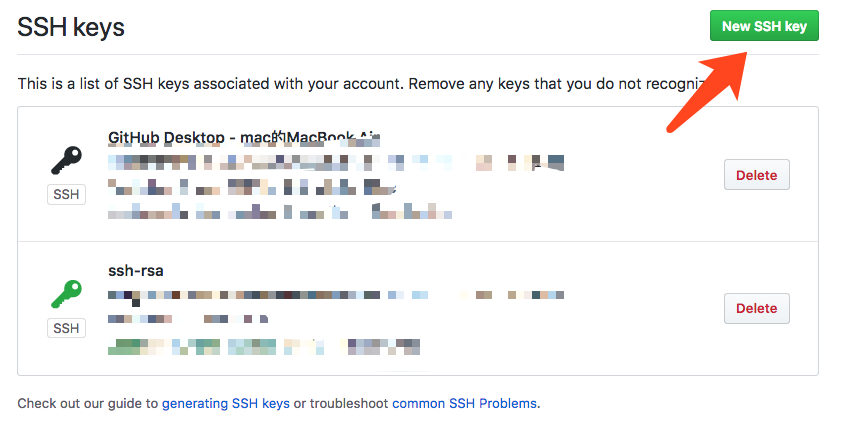
Task: Open the generating SSH keys guide link
Action: (226, 404)
